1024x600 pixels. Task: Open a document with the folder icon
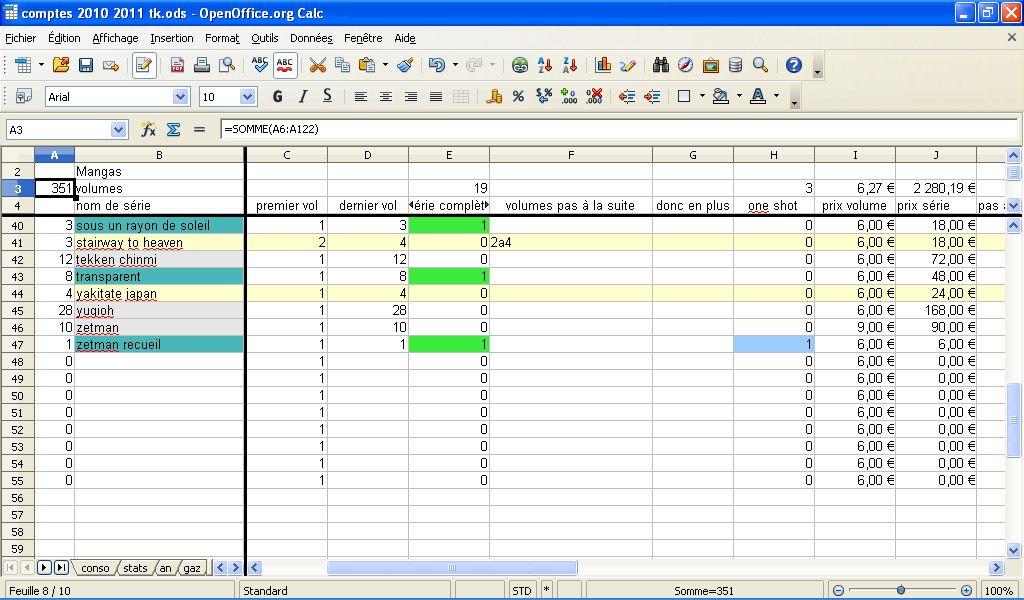click(x=61, y=65)
